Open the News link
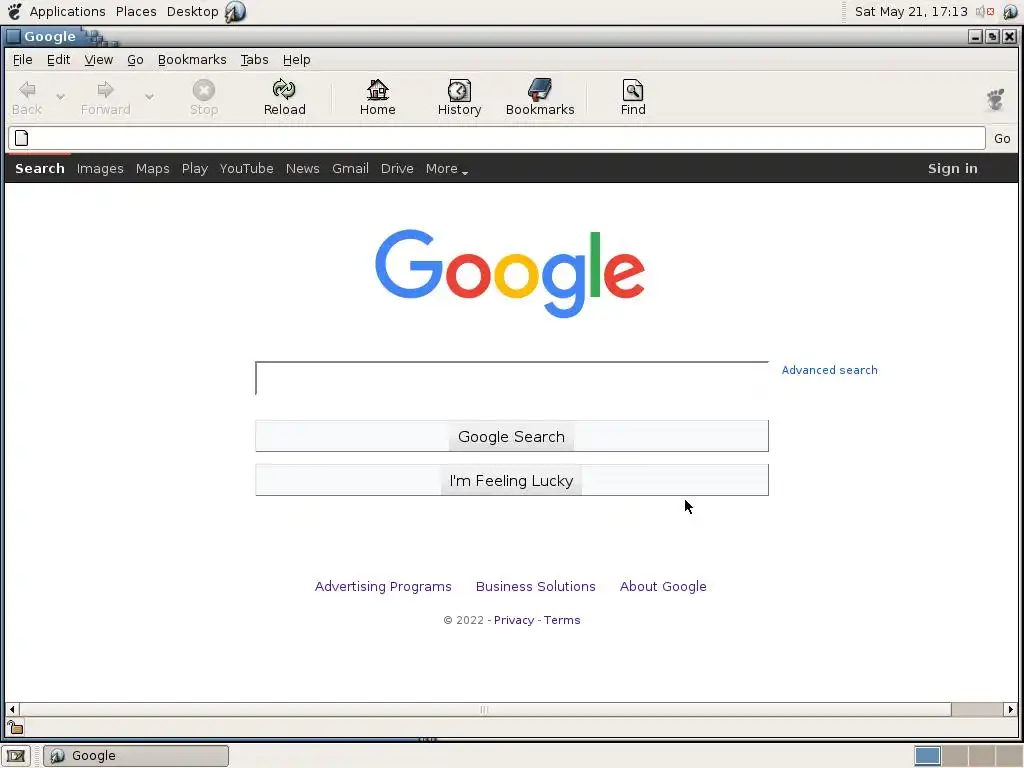The image size is (1024, 768). click(302, 168)
